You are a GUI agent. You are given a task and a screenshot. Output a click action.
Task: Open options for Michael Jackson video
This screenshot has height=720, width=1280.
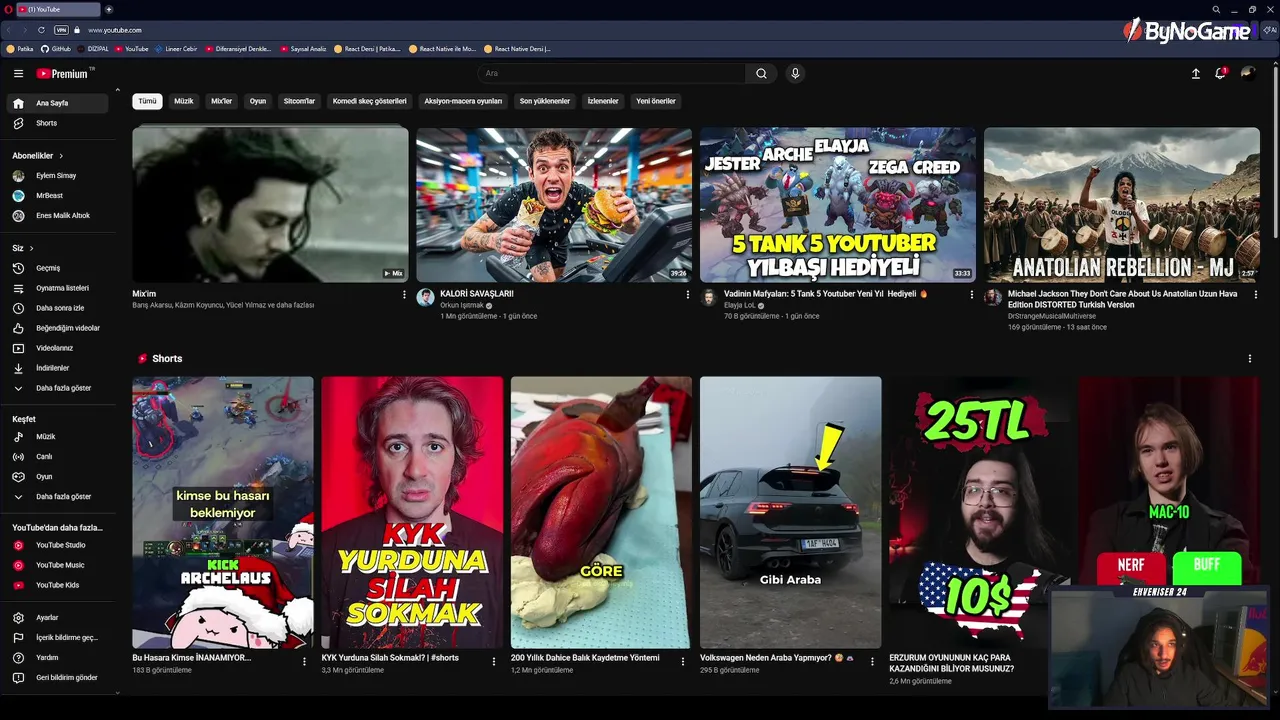[1255, 295]
